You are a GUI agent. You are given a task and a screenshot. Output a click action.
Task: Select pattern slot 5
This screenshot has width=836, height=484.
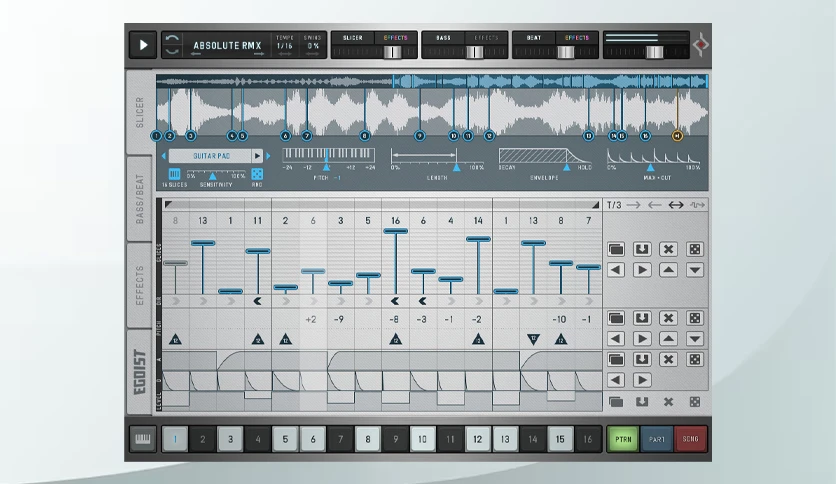(285, 439)
